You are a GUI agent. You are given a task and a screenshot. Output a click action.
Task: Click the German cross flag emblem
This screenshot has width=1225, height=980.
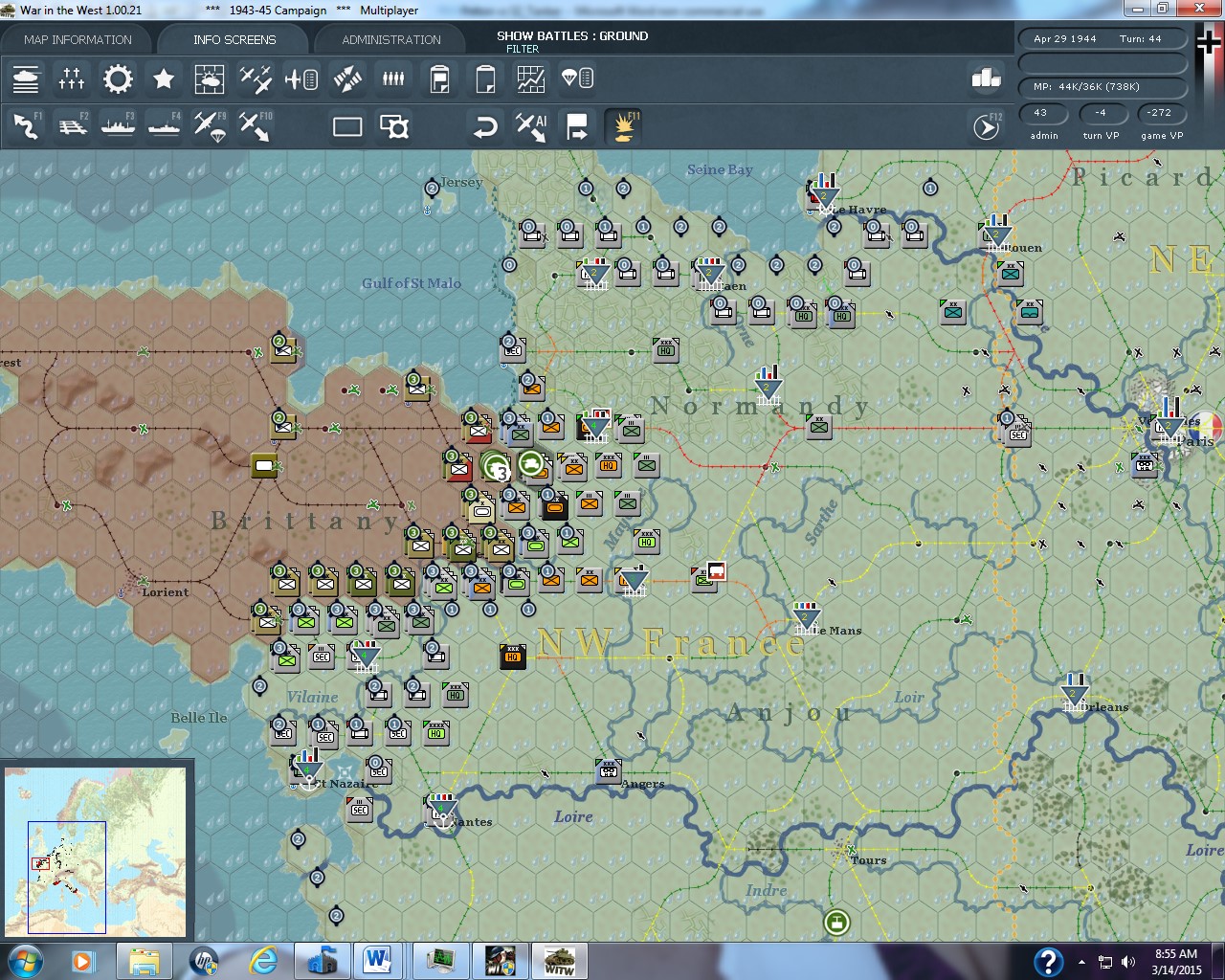1211,44
